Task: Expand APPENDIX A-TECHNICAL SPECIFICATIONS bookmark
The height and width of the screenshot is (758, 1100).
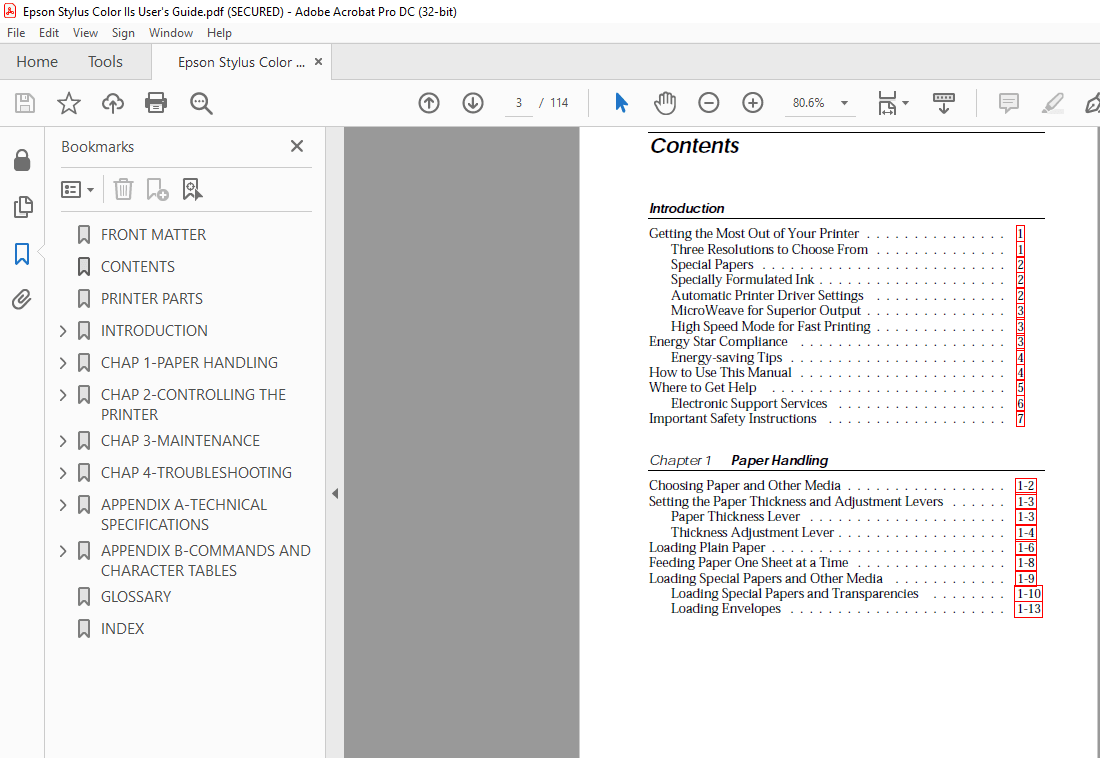Action: (x=63, y=505)
